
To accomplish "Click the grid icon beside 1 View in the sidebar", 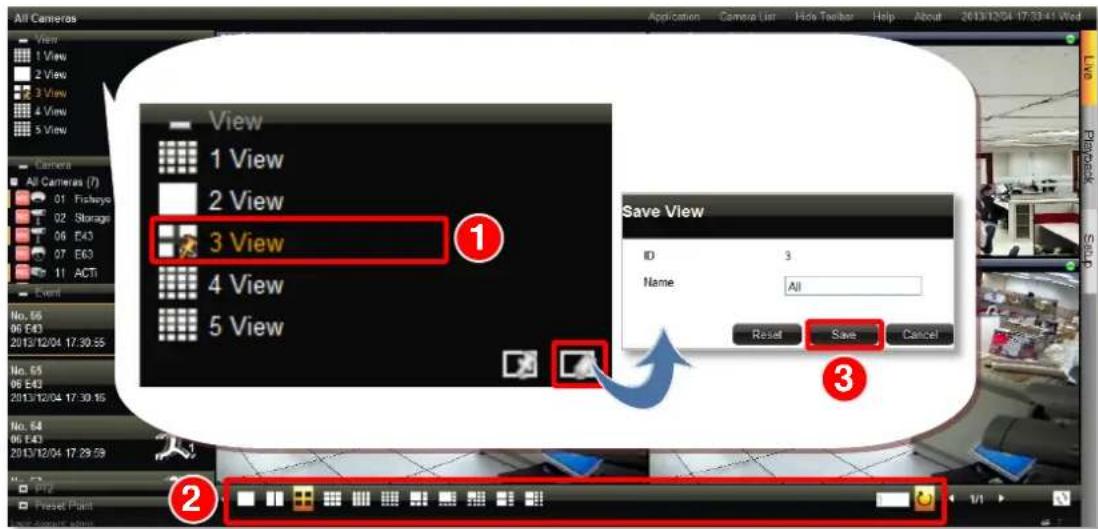I will [22, 56].
